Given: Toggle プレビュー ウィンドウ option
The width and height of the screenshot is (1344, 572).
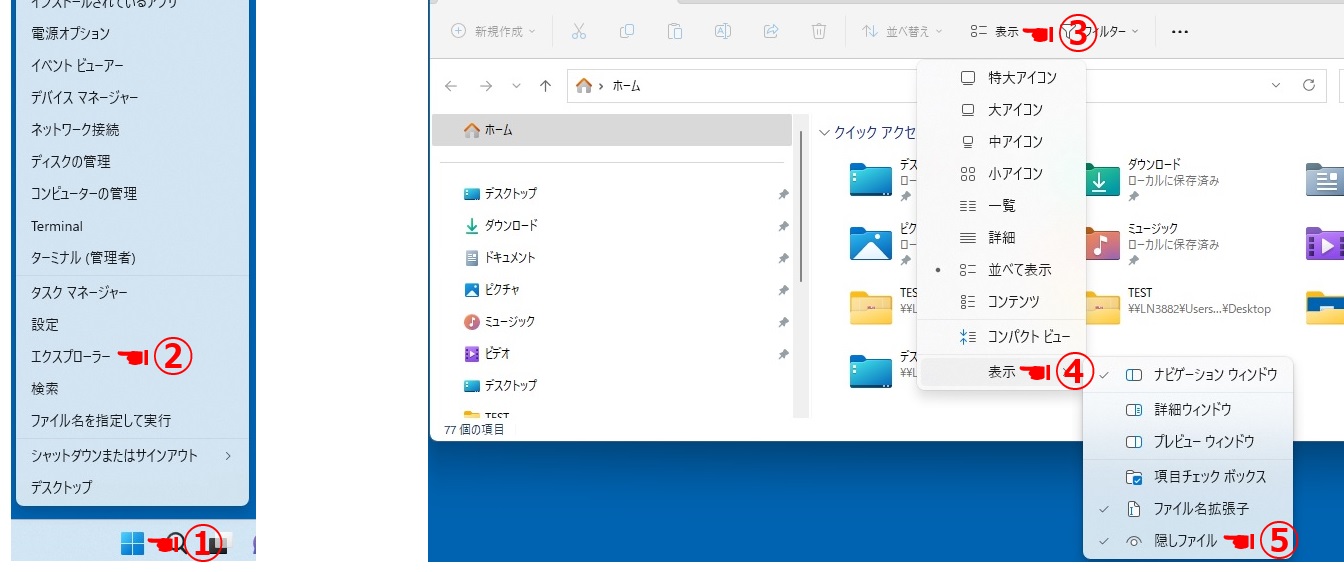Looking at the screenshot, I should 1189,441.
